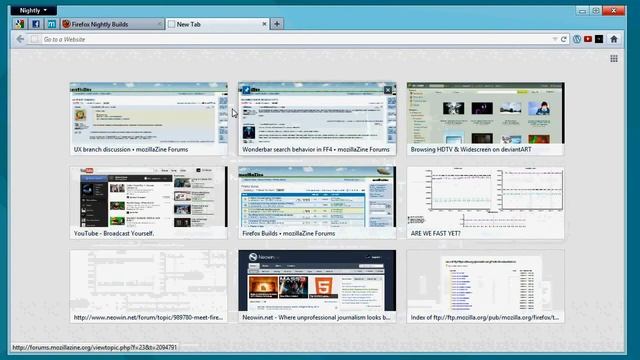
Task: Go to the Home page icon
Action: (614, 39)
